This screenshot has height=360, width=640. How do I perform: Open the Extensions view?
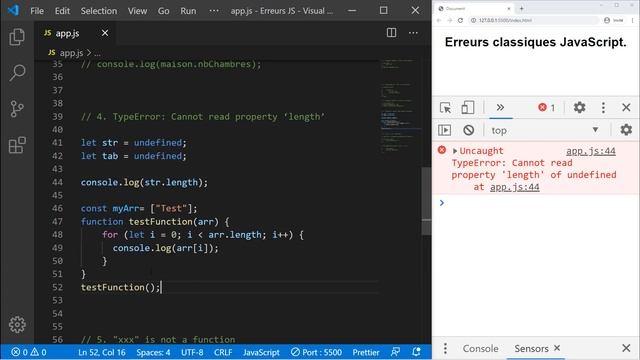tap(17, 145)
